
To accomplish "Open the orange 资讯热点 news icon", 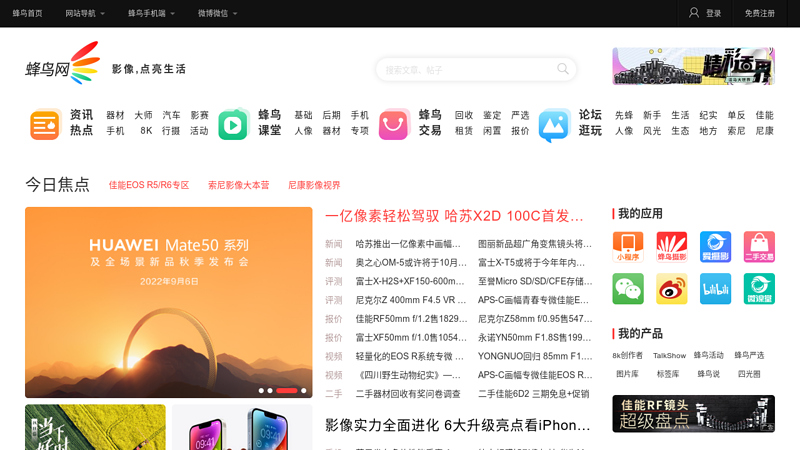I will coord(45,124).
